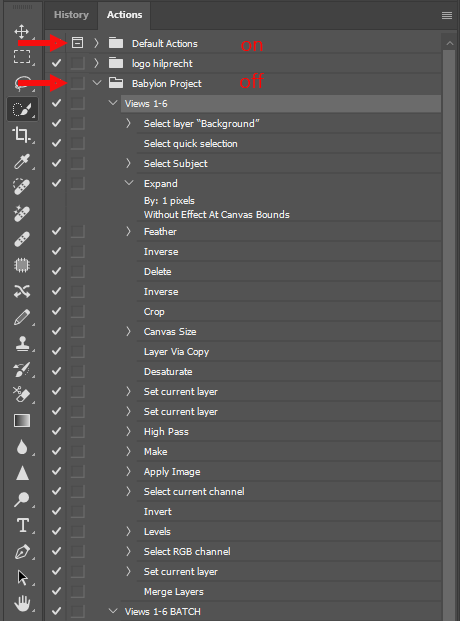Image resolution: width=460 pixels, height=621 pixels.
Task: Select the Hand tool
Action: tap(22, 604)
